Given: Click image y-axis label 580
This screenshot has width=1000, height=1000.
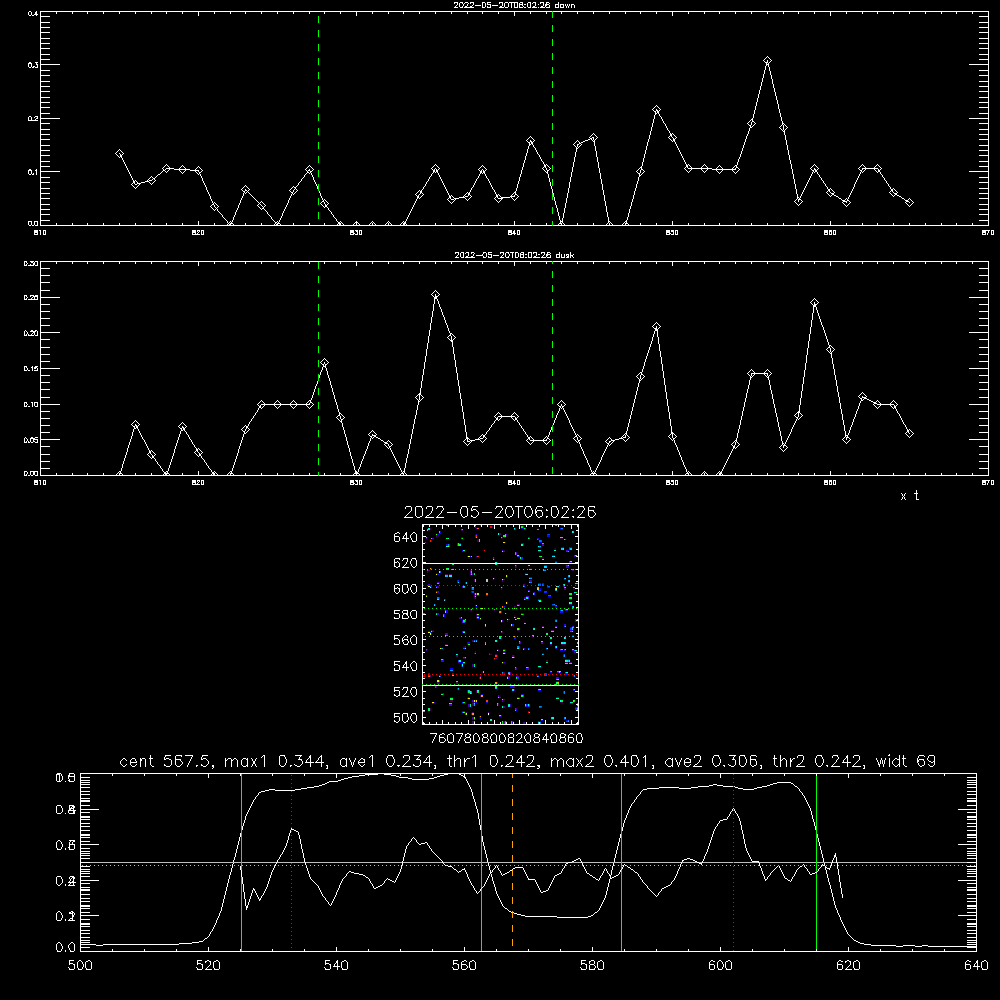Looking at the screenshot, I should 406,615.
